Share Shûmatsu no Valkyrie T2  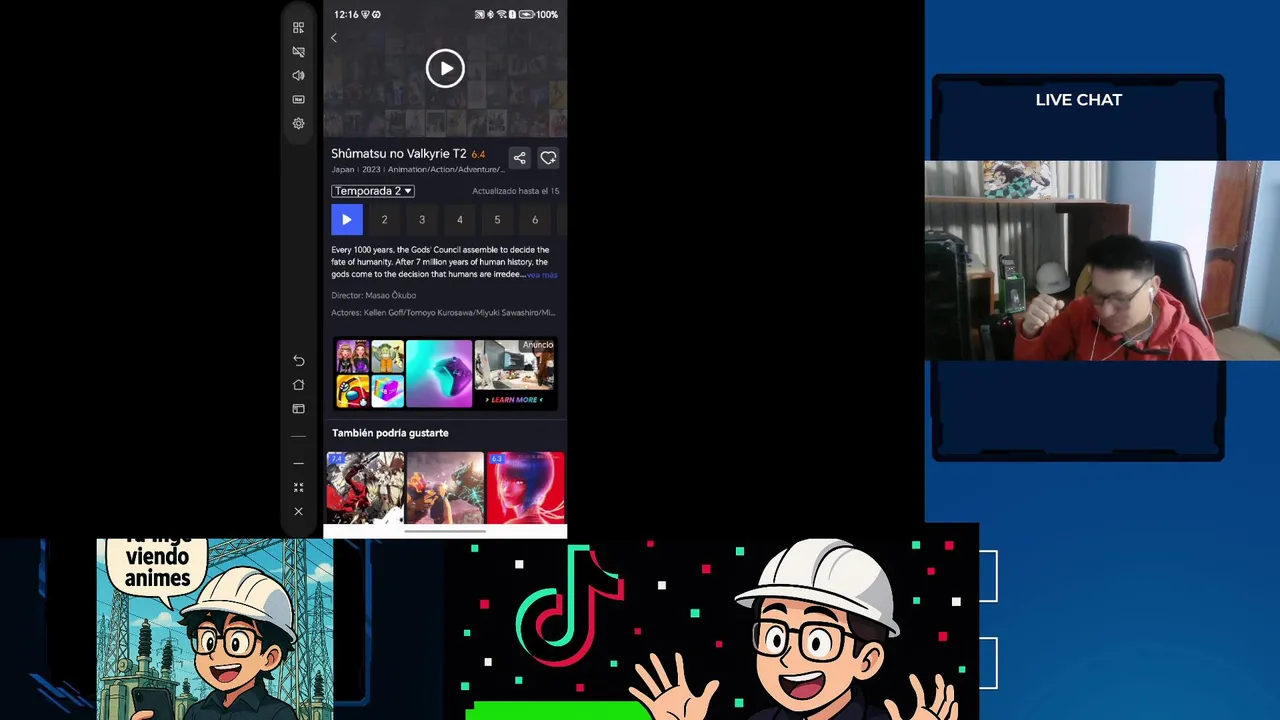519,158
